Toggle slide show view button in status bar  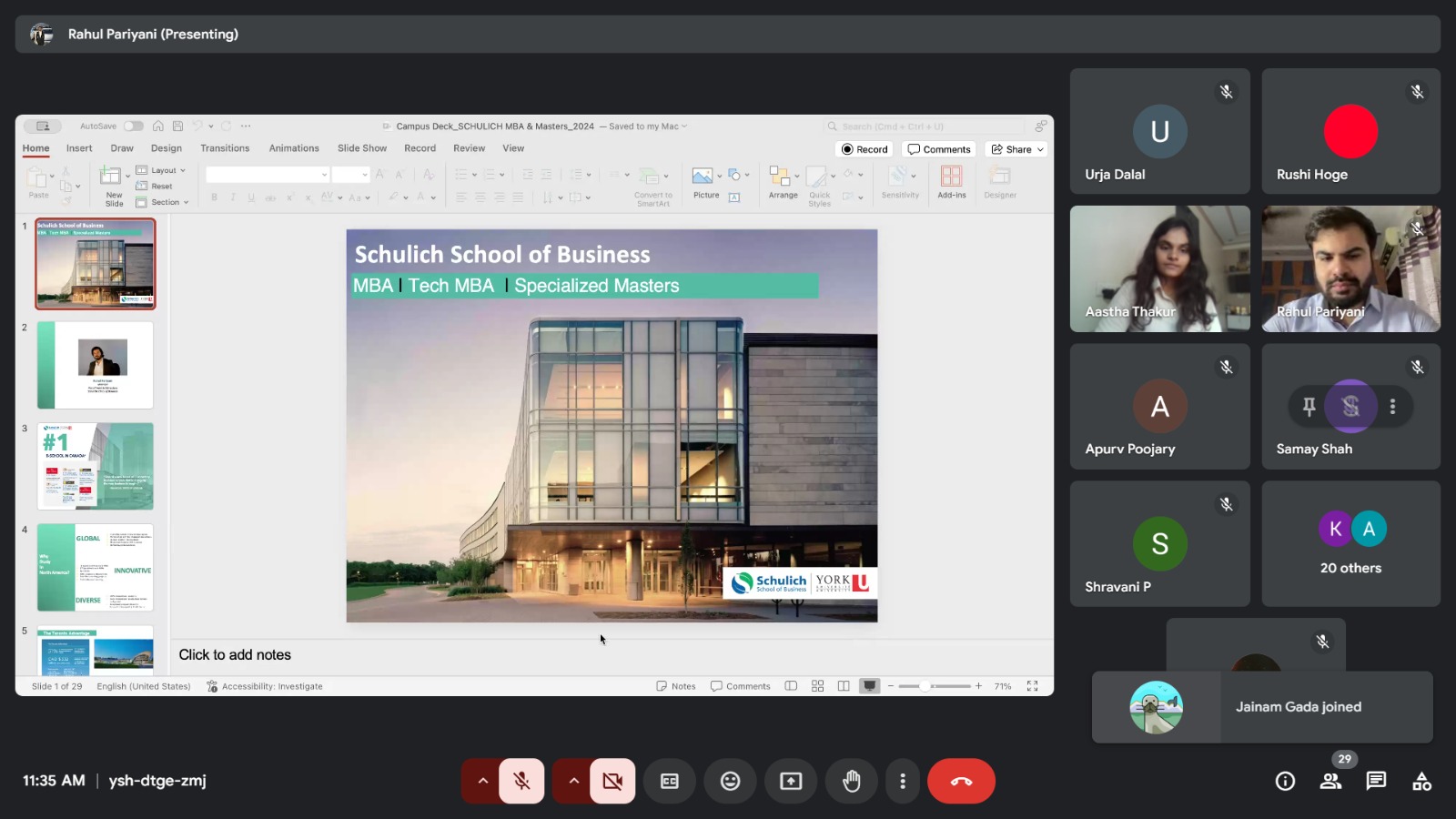pyautogui.click(x=870, y=686)
